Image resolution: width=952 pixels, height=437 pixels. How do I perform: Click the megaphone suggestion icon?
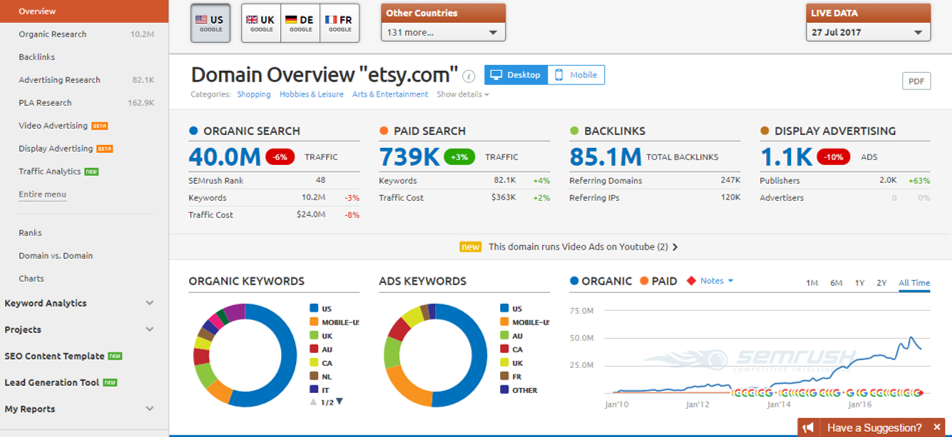(x=808, y=427)
